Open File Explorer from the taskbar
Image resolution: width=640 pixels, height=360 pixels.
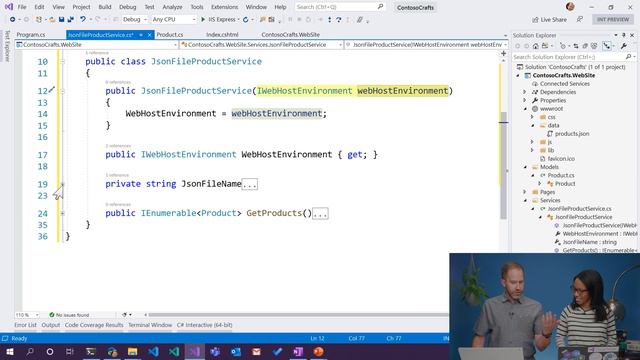[x=132, y=351]
